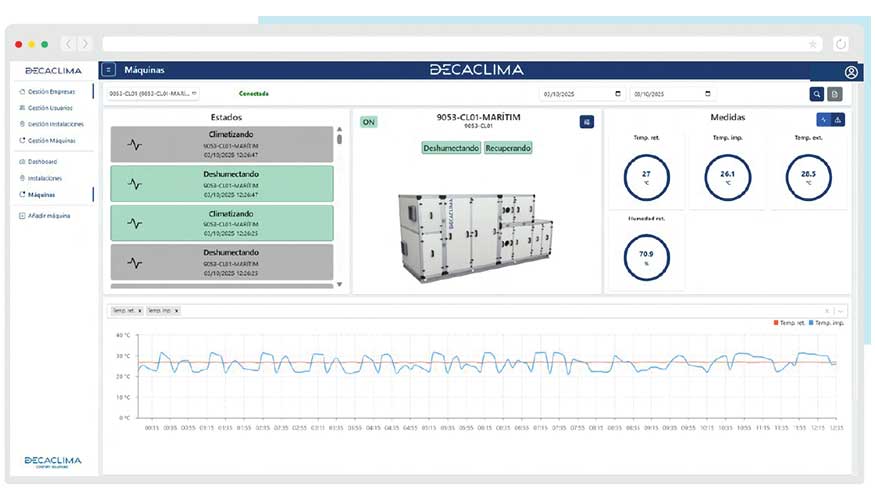Click pulse icon in green Deshumectando card
The height and width of the screenshot is (500, 875).
point(134,184)
